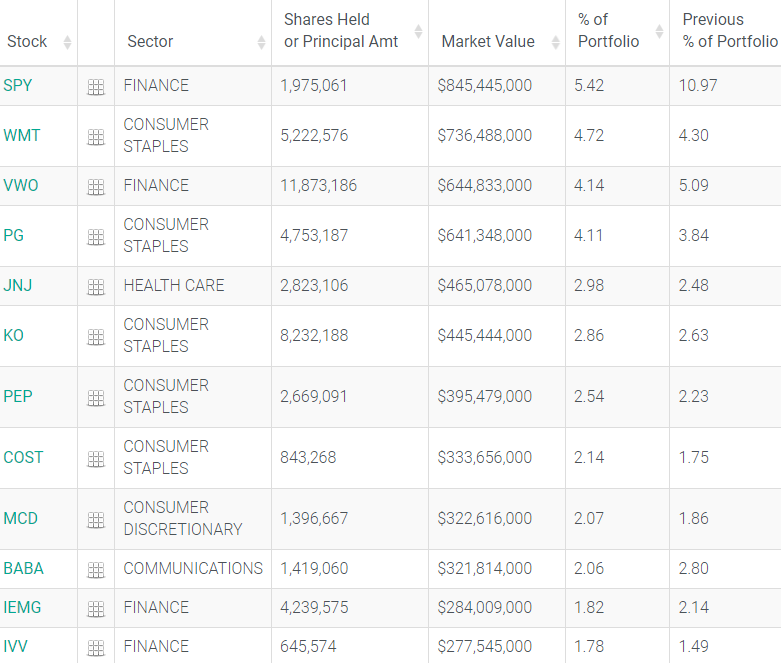Image resolution: width=781 pixels, height=663 pixels.
Task: Select market value $644,833,000
Action: coord(485,185)
